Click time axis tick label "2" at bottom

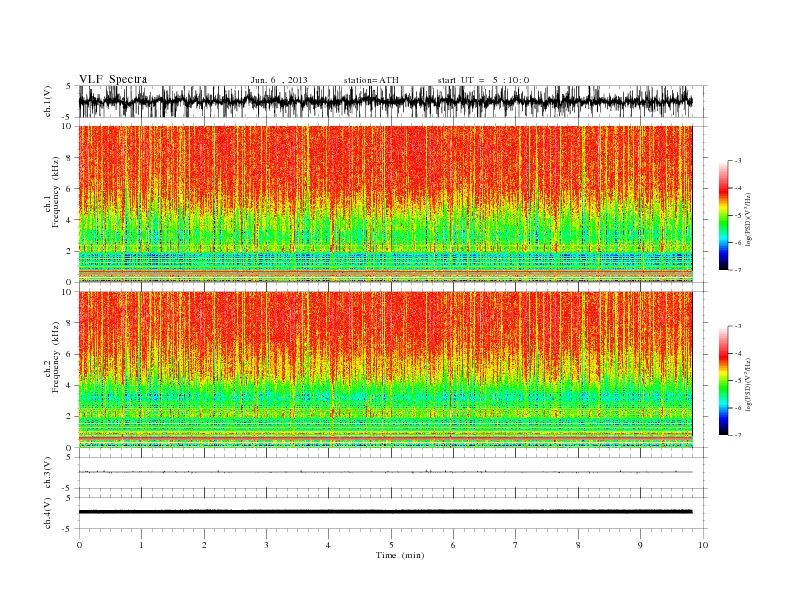click(204, 545)
